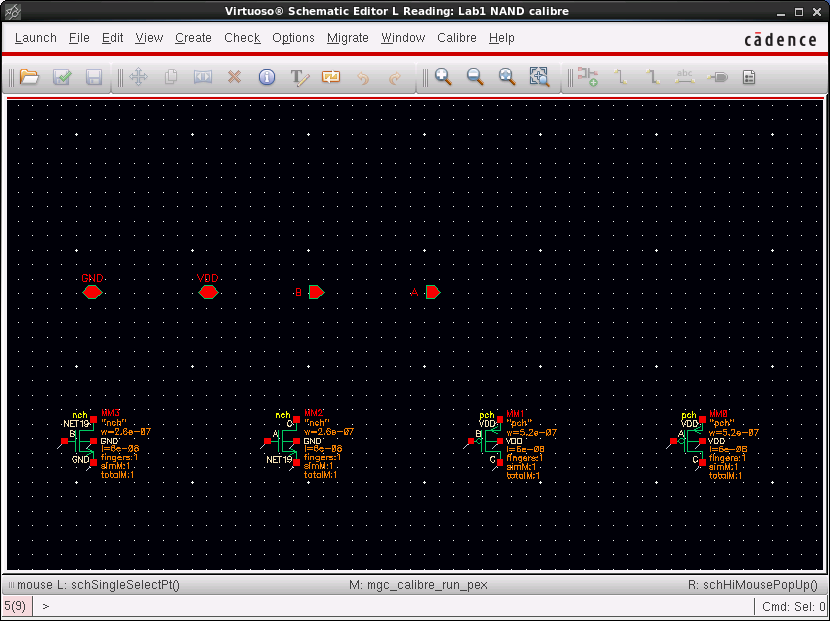
Task: Select the Stretch tool icon
Action: point(203,77)
